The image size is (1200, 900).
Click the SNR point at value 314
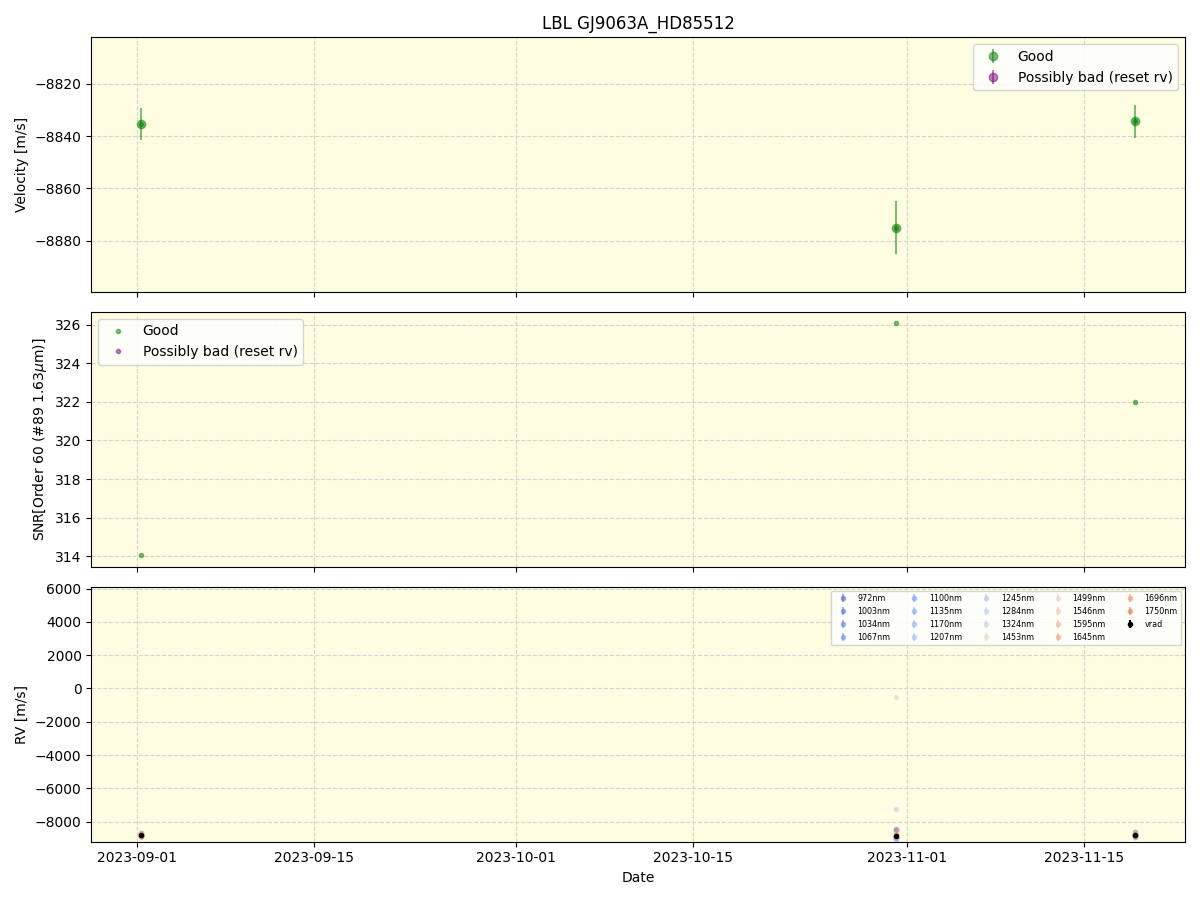click(x=141, y=555)
